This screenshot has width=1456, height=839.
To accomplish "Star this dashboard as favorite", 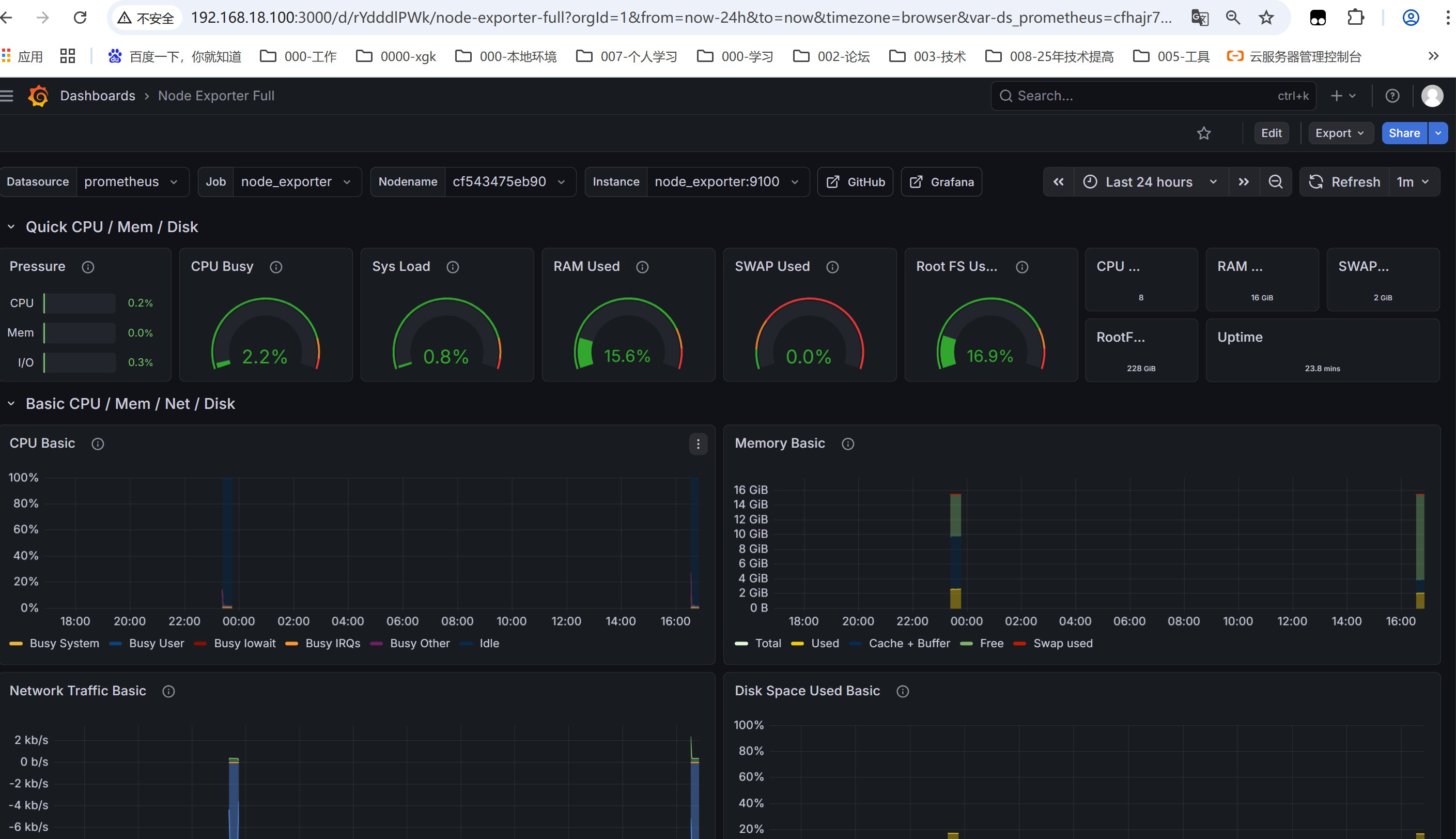I will (x=1204, y=133).
